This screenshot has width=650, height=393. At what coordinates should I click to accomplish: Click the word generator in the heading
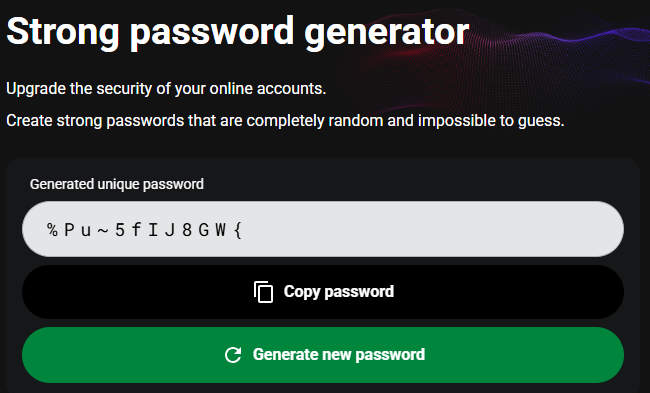[x=386, y=34]
